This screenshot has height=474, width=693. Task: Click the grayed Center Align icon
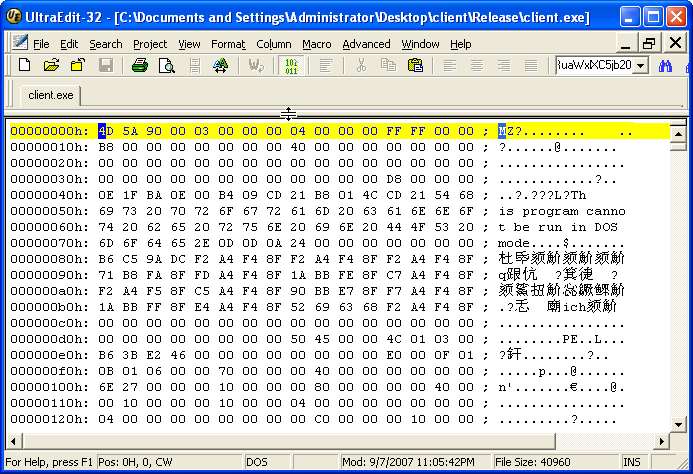tap(476, 65)
